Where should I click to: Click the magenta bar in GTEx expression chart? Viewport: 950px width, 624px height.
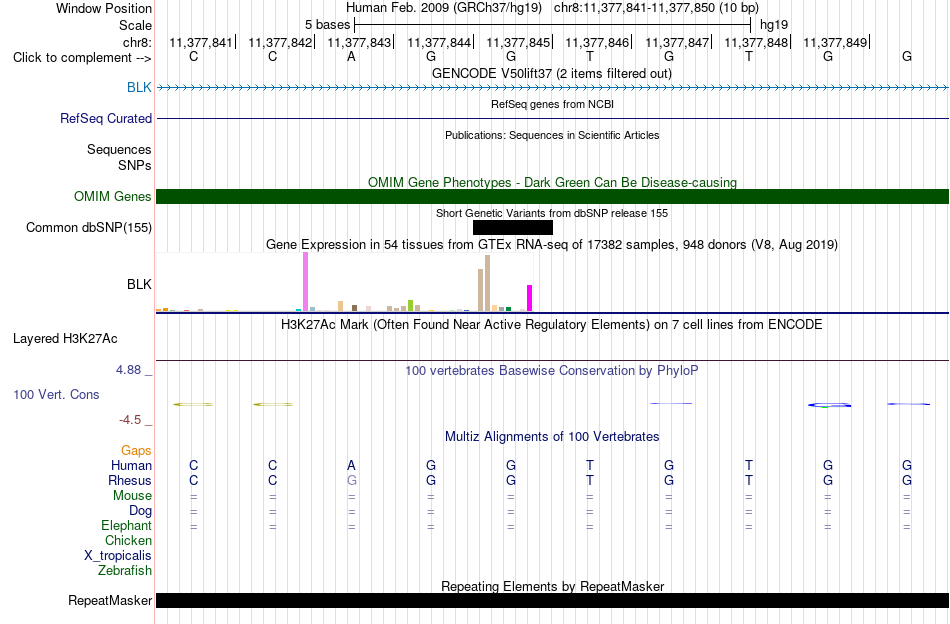530,298
